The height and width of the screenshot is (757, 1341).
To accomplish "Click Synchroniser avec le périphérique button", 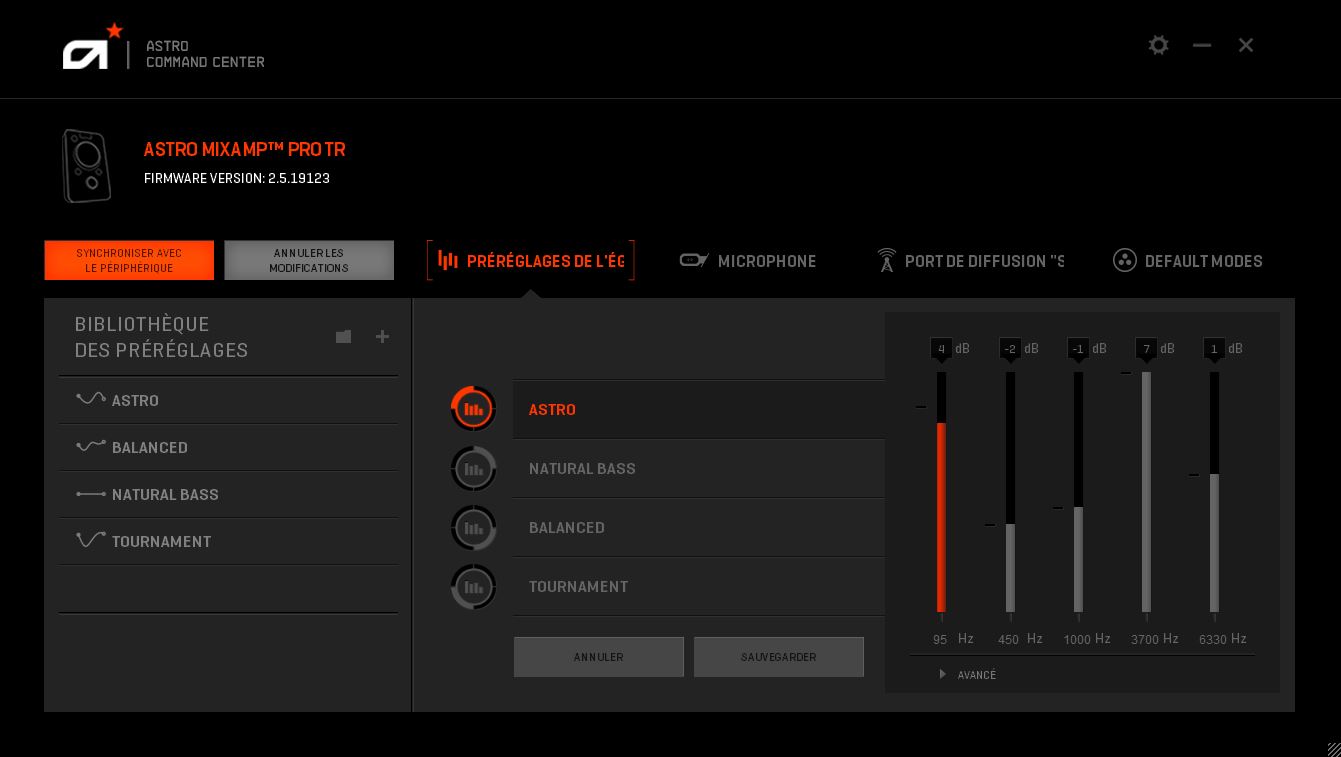I will [x=129, y=260].
